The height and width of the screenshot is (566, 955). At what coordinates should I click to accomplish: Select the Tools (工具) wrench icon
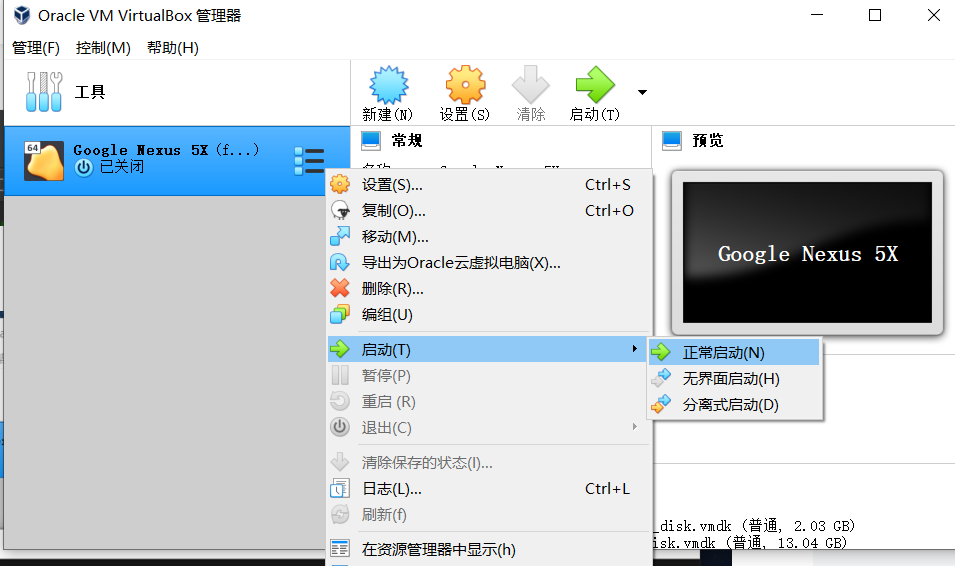tap(43, 92)
